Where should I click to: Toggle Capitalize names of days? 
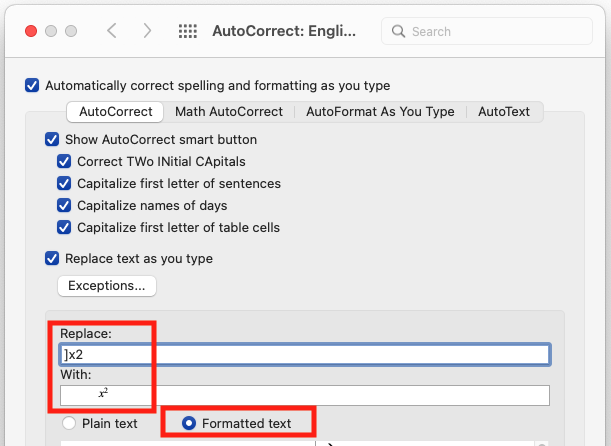[64, 205]
